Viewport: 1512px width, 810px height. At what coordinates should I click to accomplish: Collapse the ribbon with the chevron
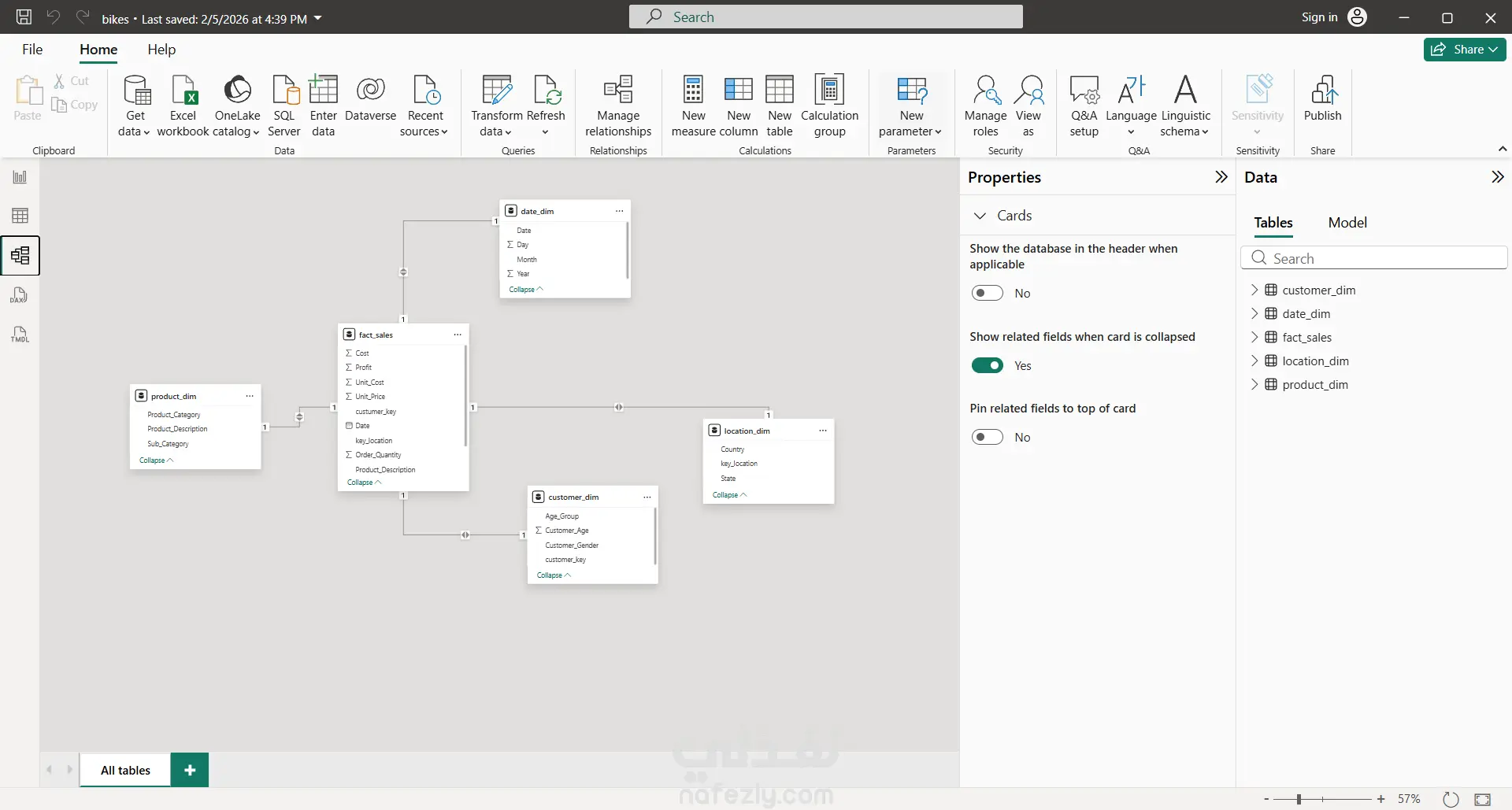[1502, 149]
